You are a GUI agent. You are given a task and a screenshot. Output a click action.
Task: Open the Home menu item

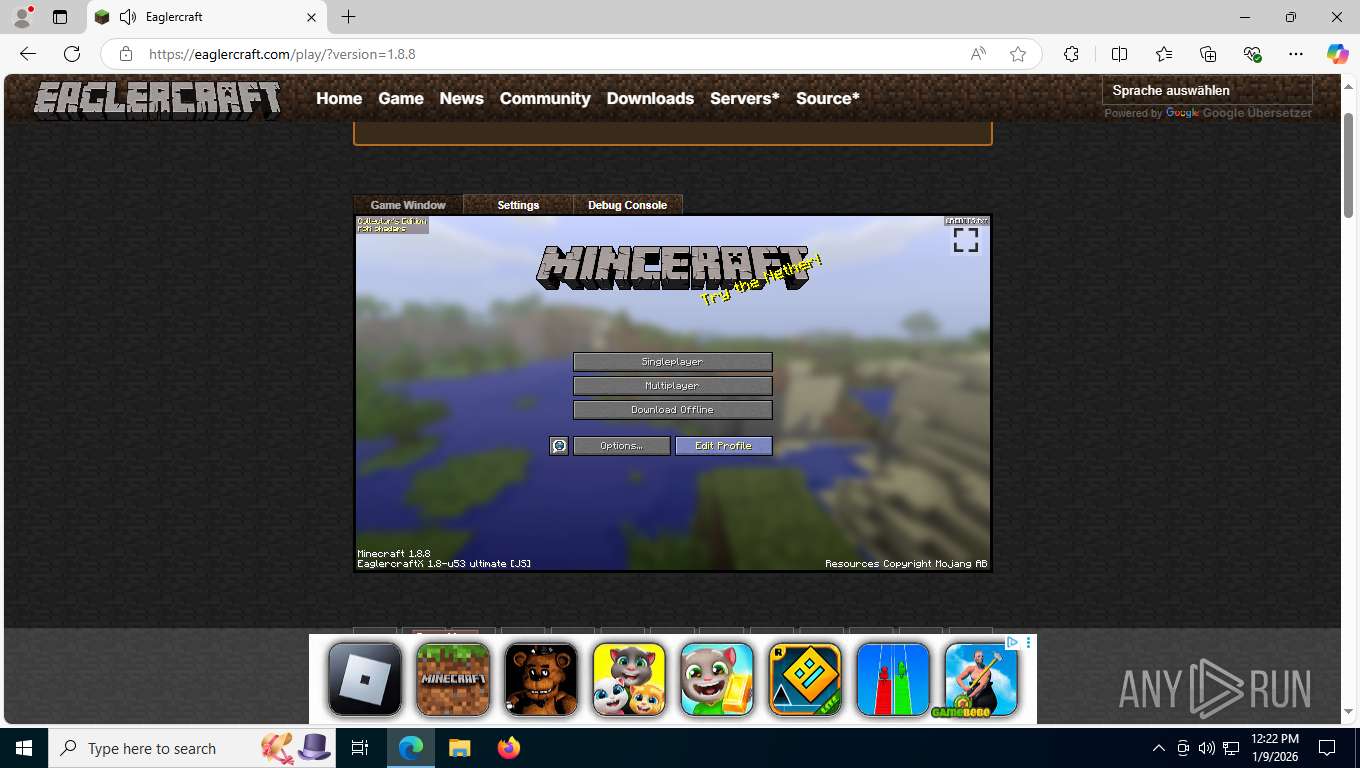click(x=339, y=98)
